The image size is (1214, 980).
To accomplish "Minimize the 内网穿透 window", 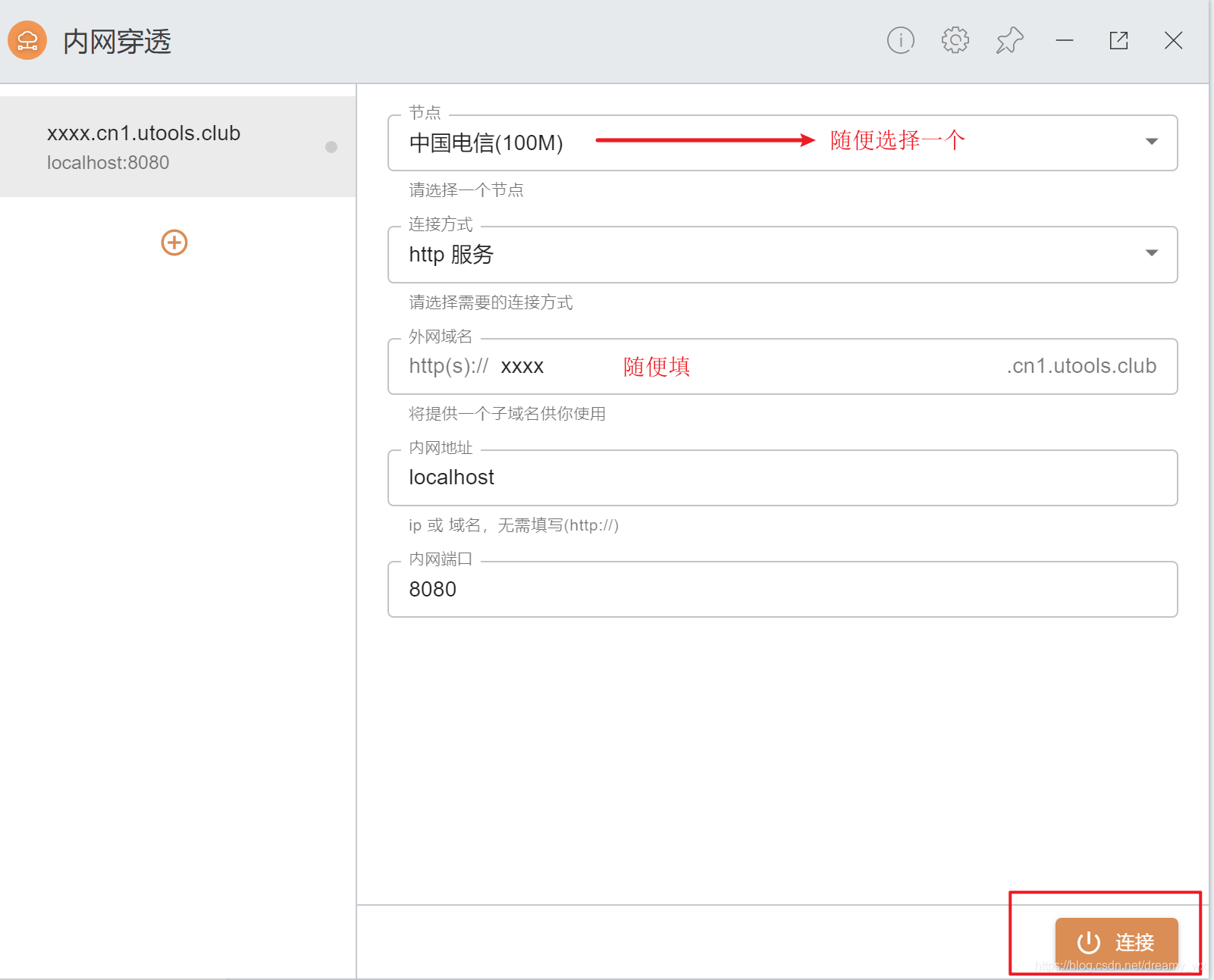I will click(x=1065, y=40).
